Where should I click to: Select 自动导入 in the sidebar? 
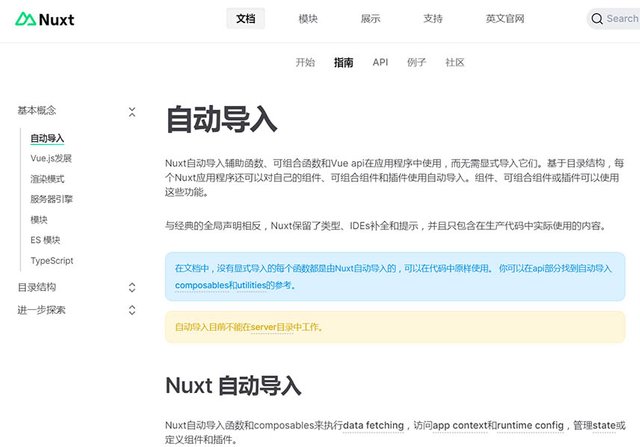tap(47, 138)
